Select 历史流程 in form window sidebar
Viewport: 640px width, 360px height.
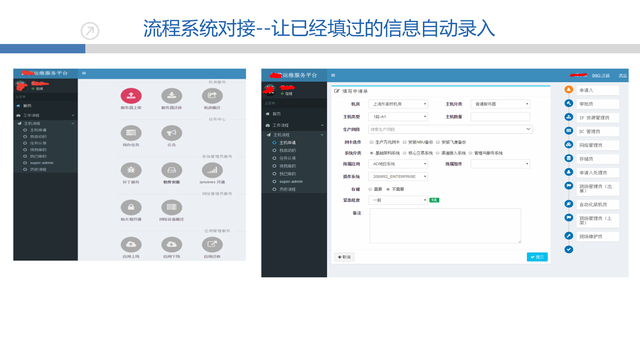(287, 189)
